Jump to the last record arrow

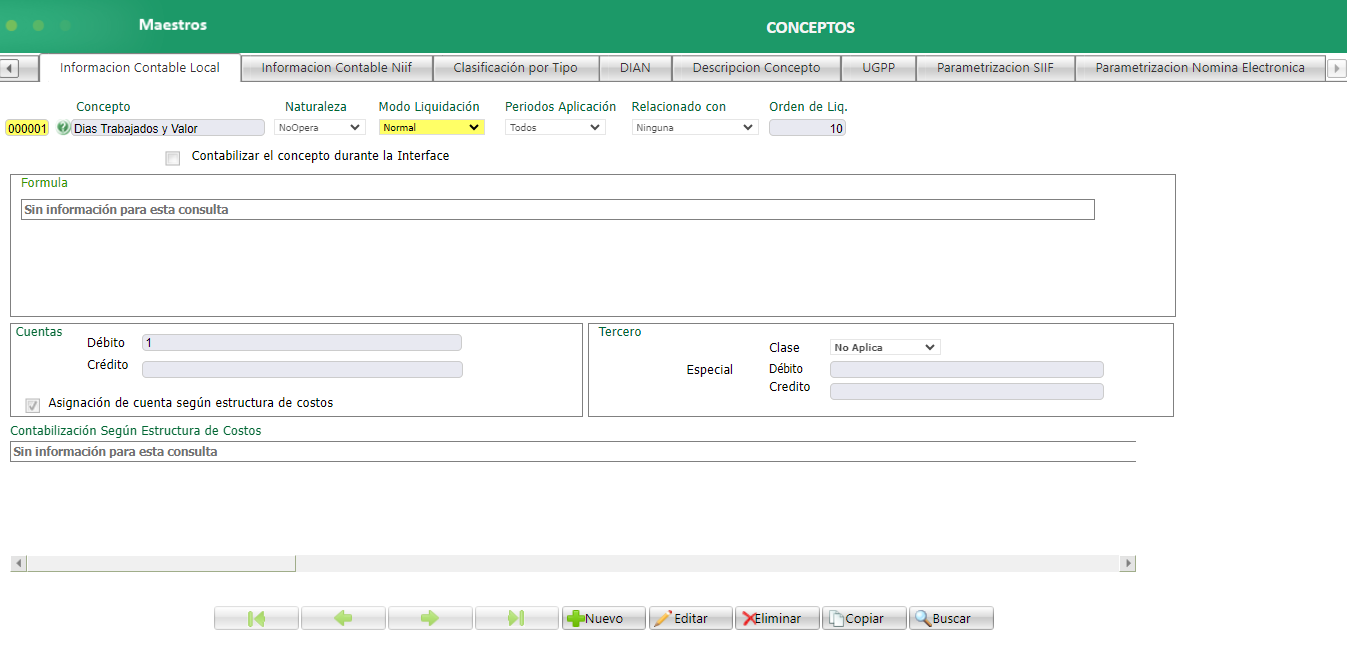pyautogui.click(x=516, y=619)
